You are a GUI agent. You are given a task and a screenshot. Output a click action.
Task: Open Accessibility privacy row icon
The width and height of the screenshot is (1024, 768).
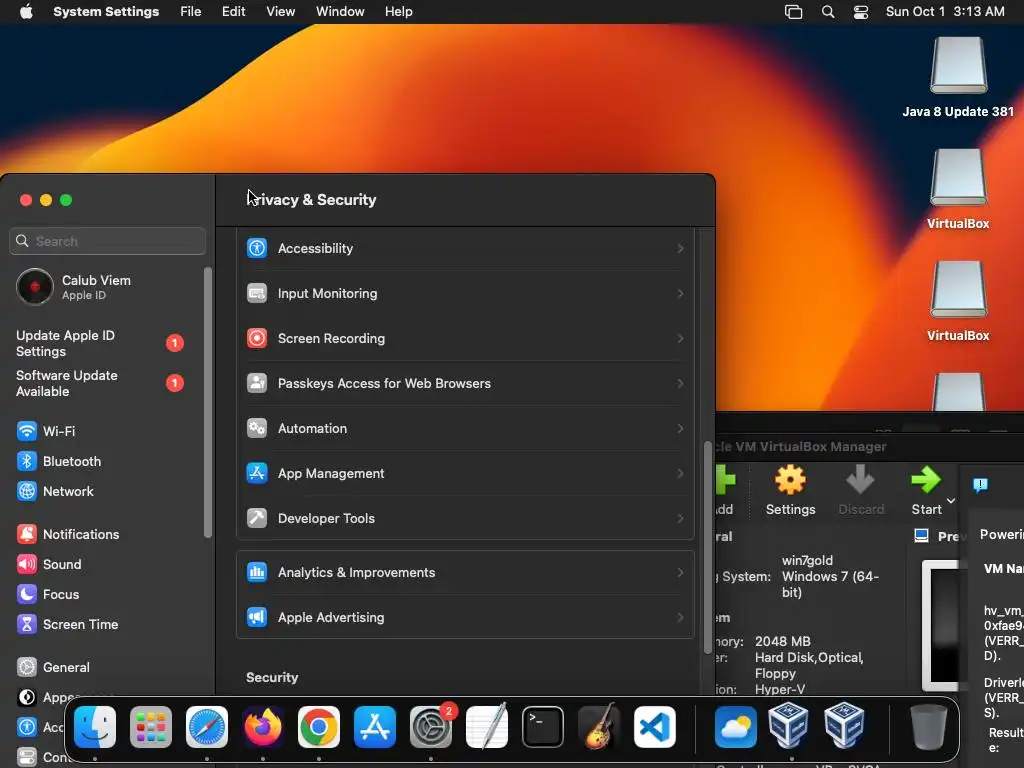[257, 248]
